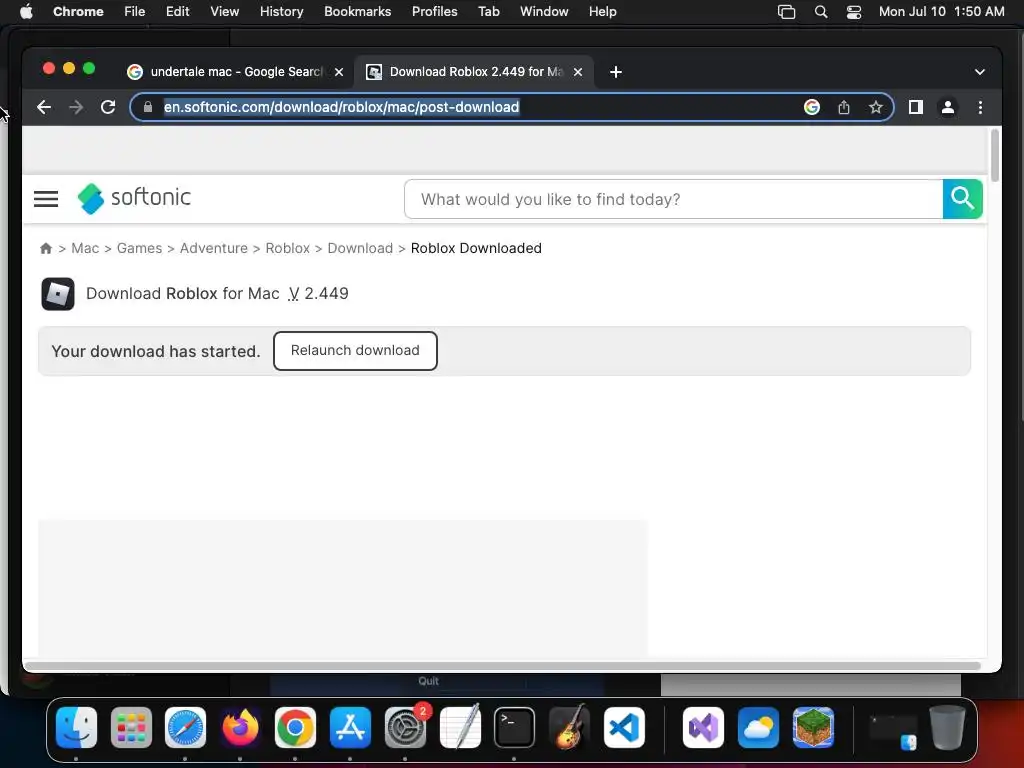
Task: Open Launchpad from the dock
Action: click(131, 727)
